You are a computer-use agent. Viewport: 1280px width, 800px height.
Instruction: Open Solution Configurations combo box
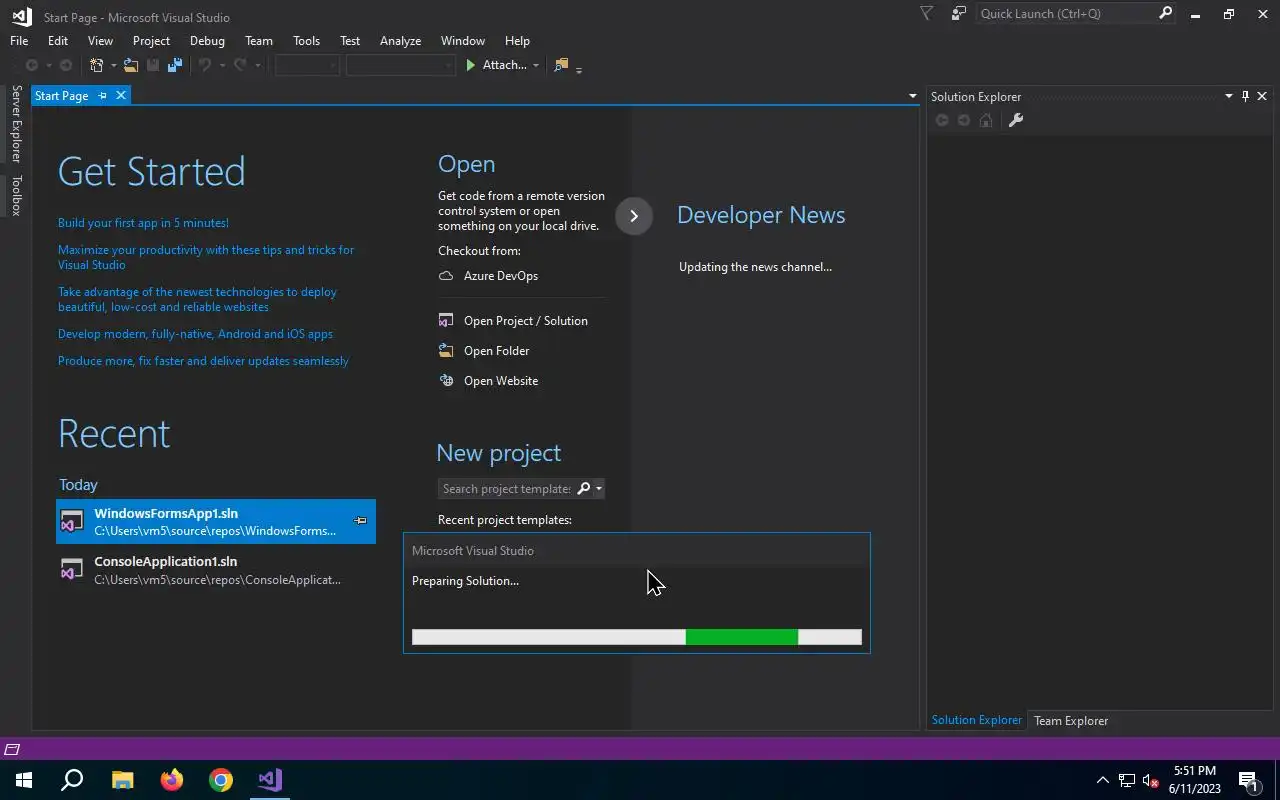coord(307,65)
